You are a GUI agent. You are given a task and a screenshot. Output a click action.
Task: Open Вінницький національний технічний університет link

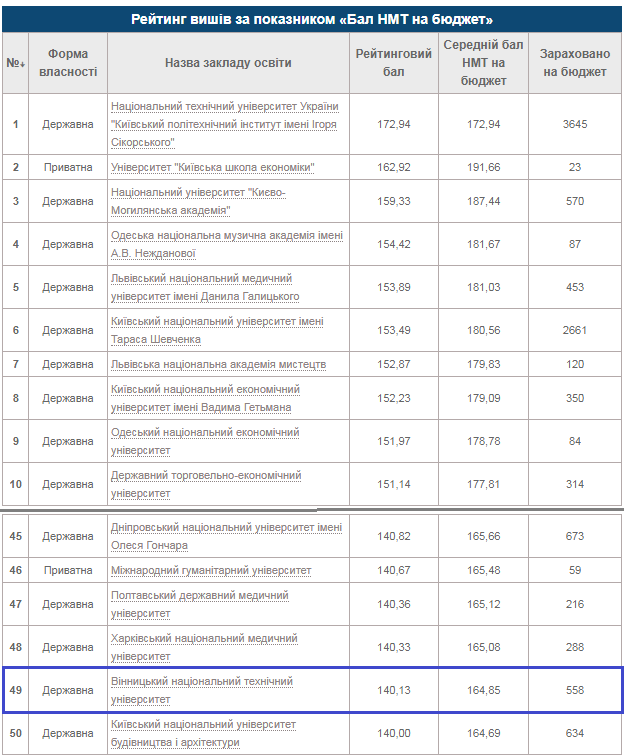pos(202,690)
